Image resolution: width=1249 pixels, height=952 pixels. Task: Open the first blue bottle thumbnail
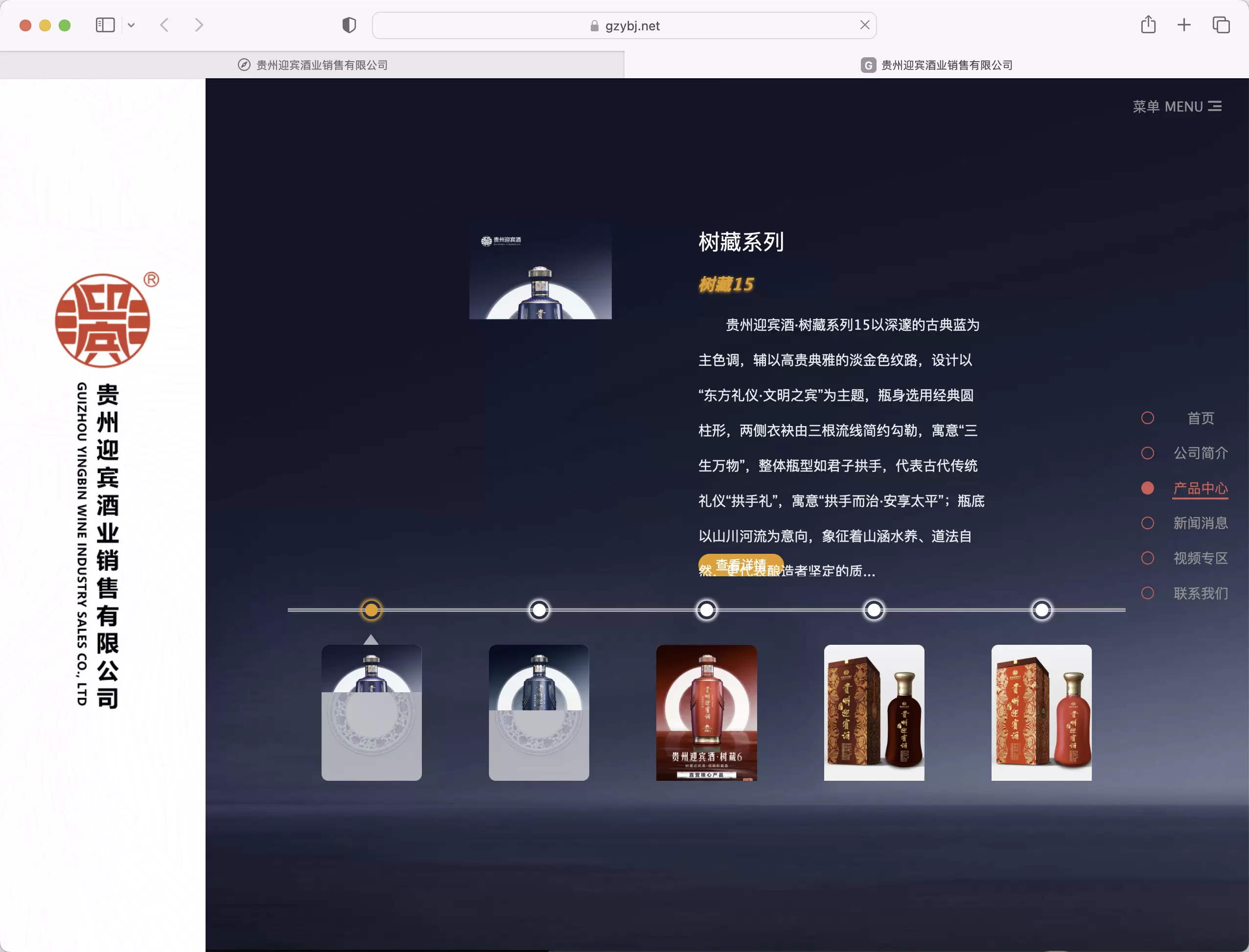371,713
